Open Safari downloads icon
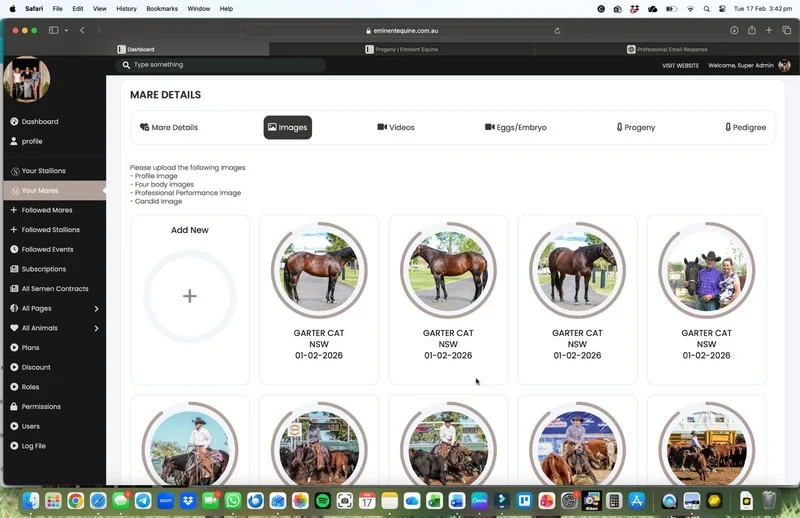The image size is (800, 518). [x=734, y=30]
